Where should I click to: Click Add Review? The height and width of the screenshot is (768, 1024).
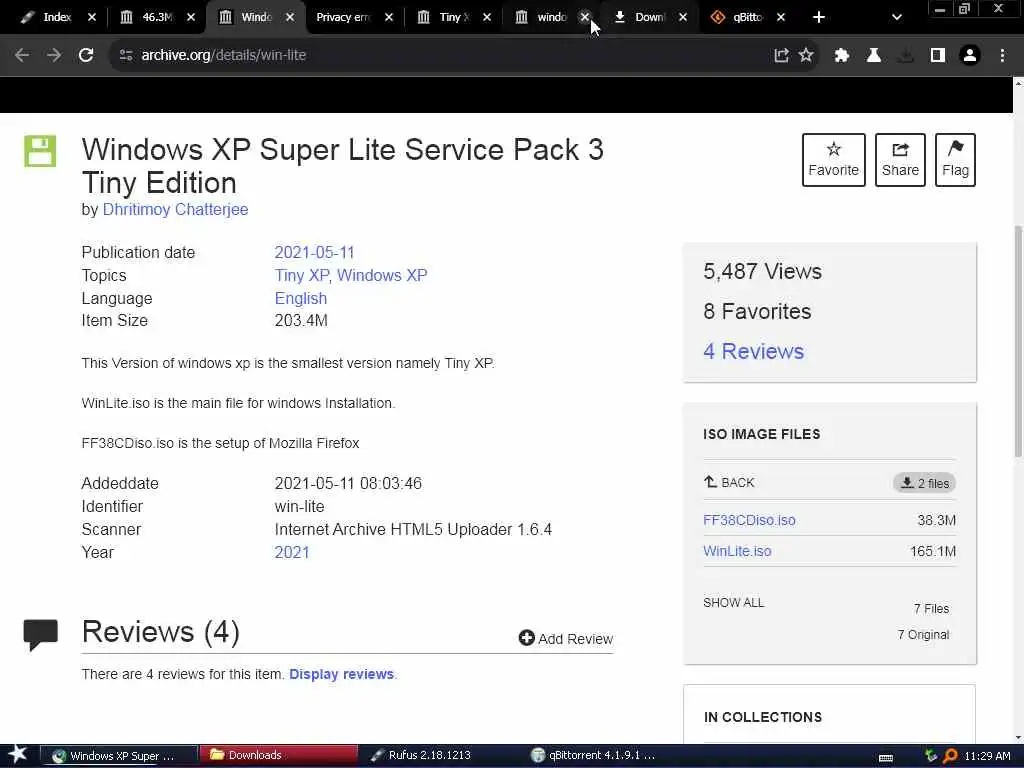point(566,639)
